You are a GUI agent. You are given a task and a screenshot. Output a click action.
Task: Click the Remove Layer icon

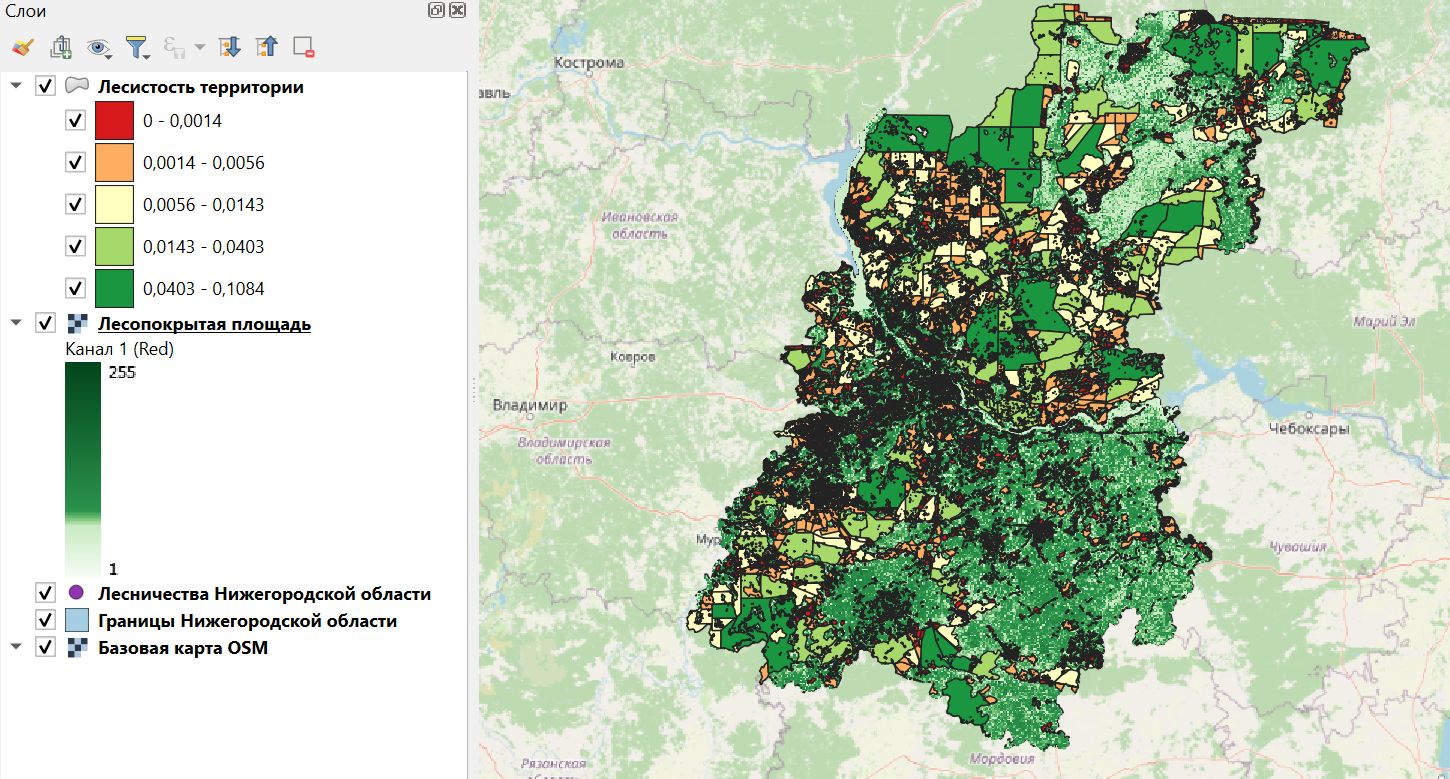coord(303,47)
